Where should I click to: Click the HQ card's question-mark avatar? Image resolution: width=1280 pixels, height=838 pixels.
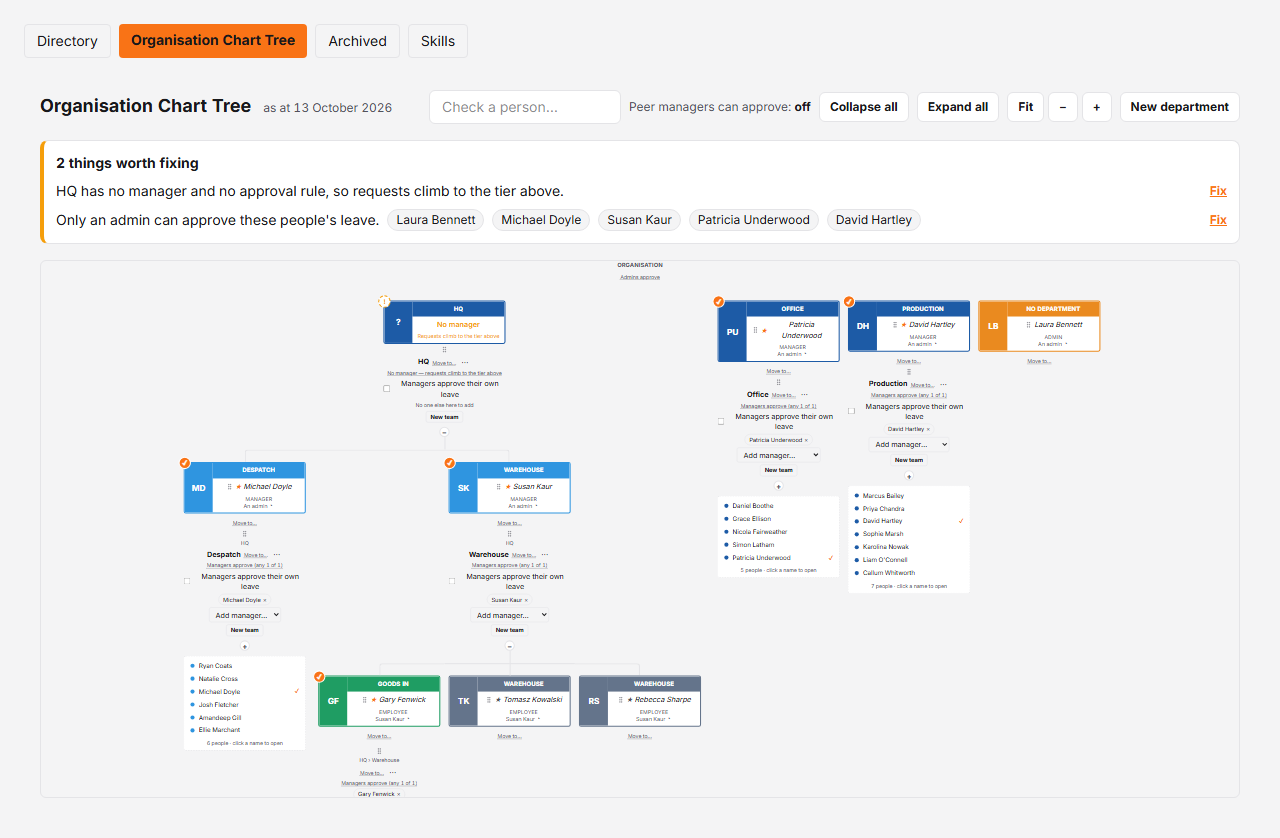tap(398, 323)
